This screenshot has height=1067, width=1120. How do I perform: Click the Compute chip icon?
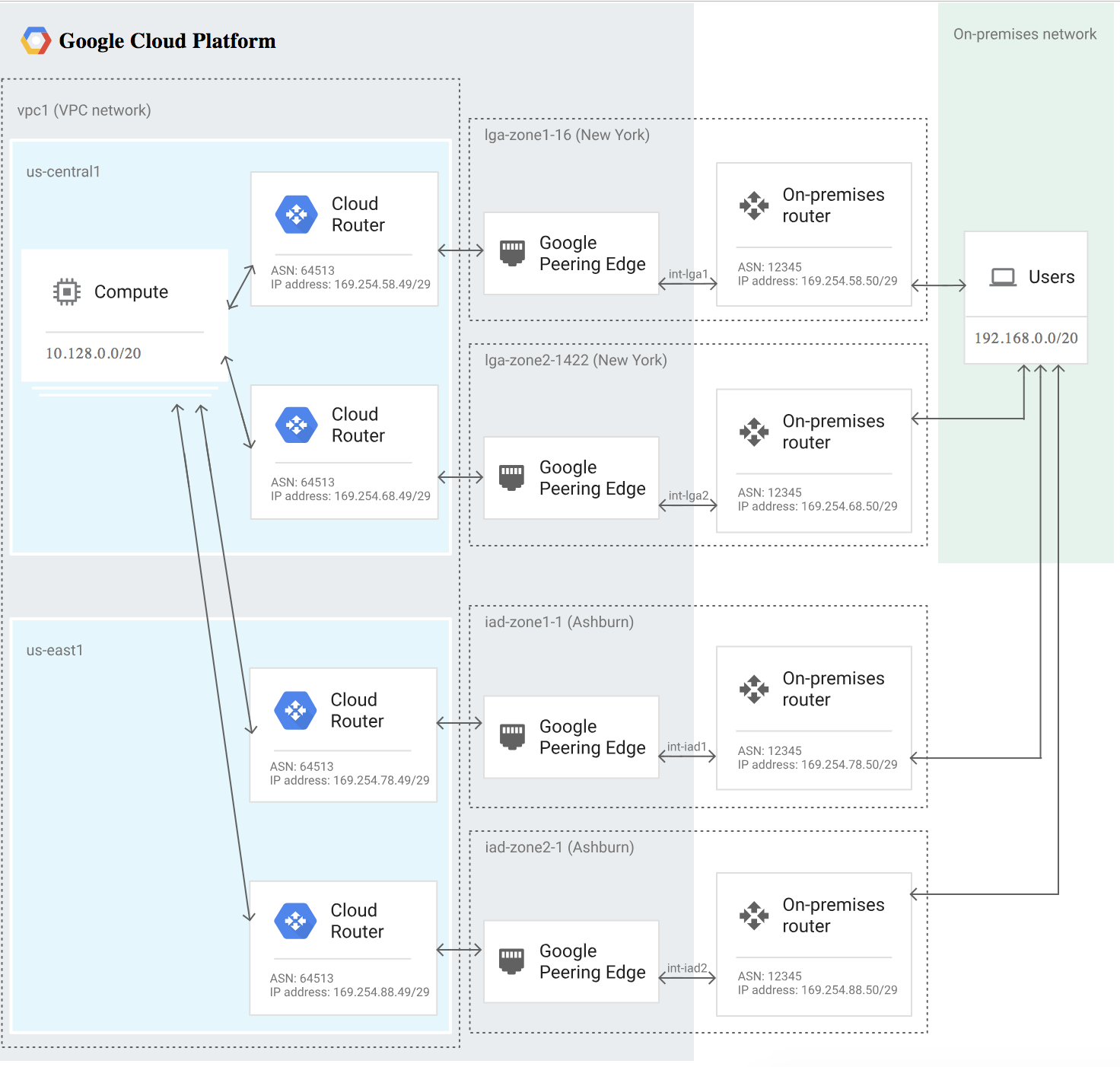click(67, 291)
